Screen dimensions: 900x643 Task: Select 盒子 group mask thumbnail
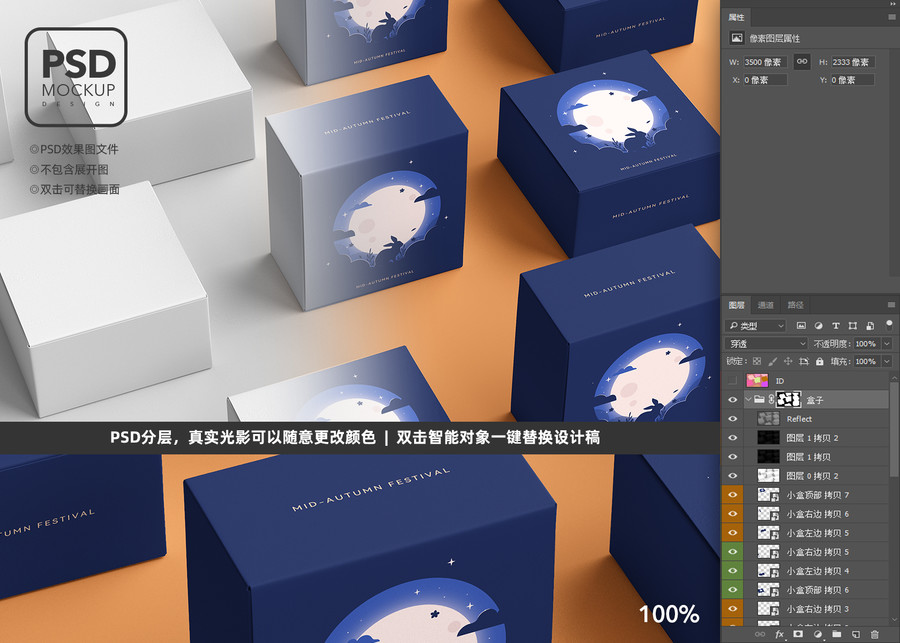coord(788,400)
